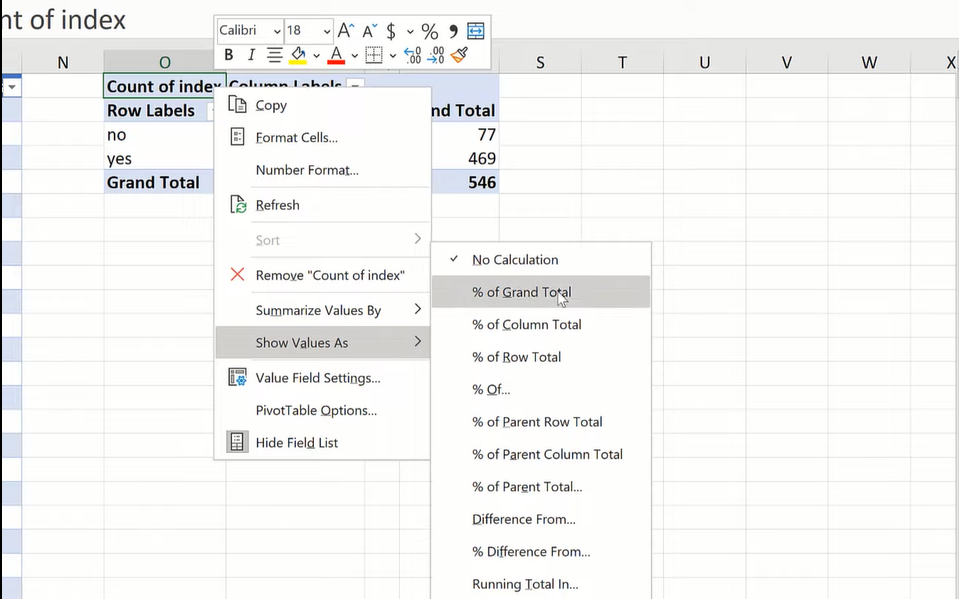Expand the Summarize Values By submenu
The width and height of the screenshot is (959, 599).
[322, 310]
